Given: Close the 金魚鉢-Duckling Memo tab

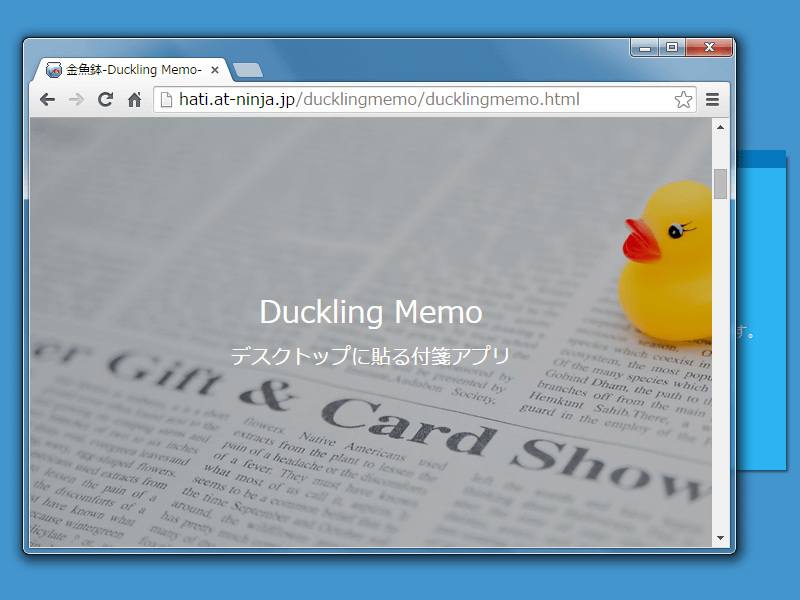Looking at the screenshot, I should click(215, 70).
